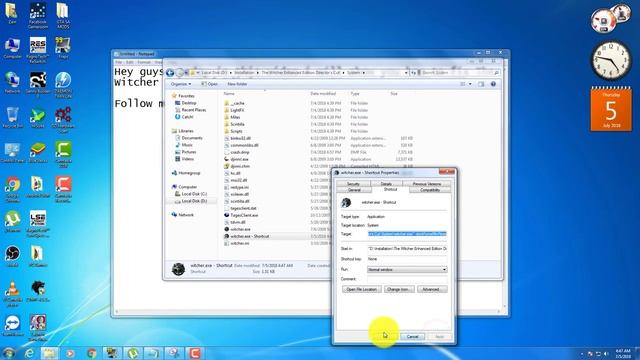
Task: Expand the address bar history dropdown
Action: pos(406,73)
